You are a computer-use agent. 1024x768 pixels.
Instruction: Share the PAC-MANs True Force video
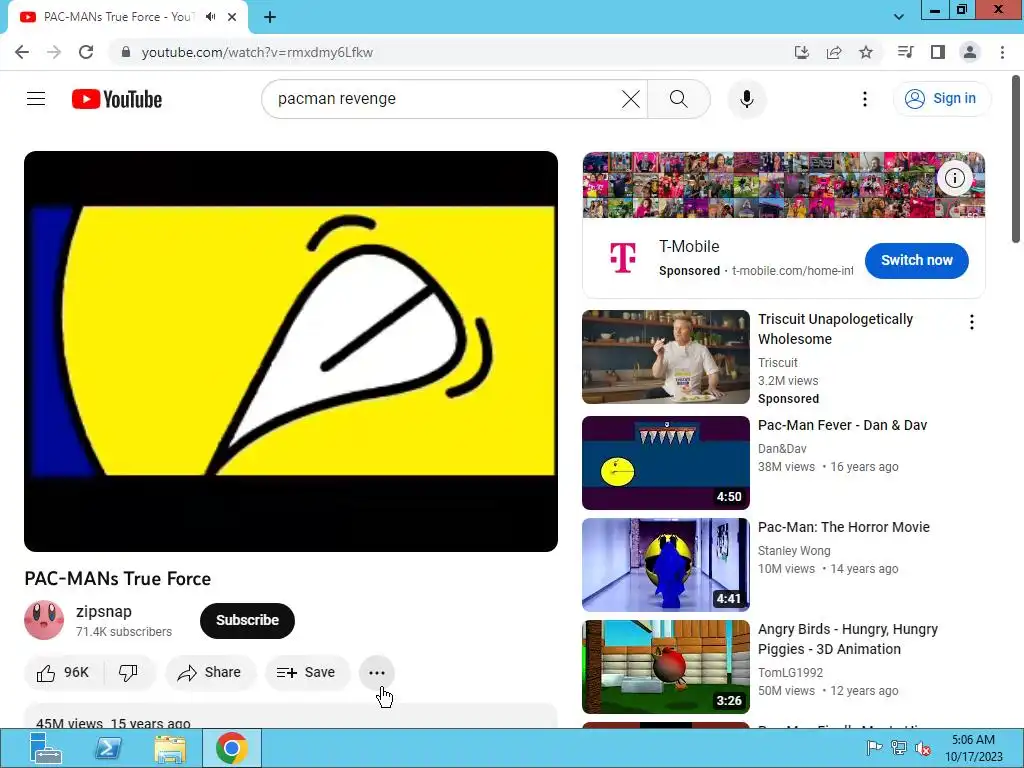[x=210, y=673]
